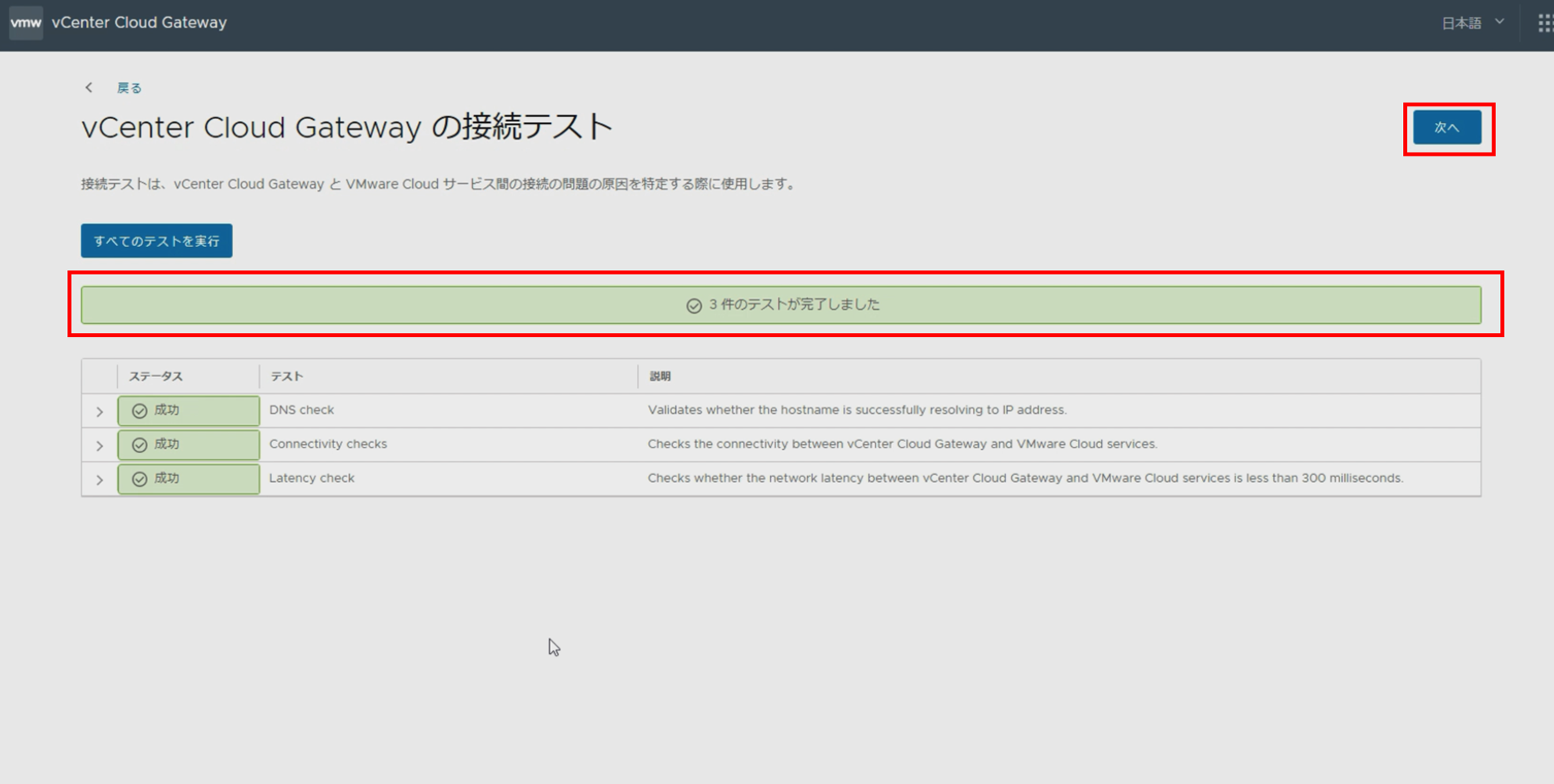Expand the DNS check row
The height and width of the screenshot is (784, 1554).
click(x=99, y=412)
